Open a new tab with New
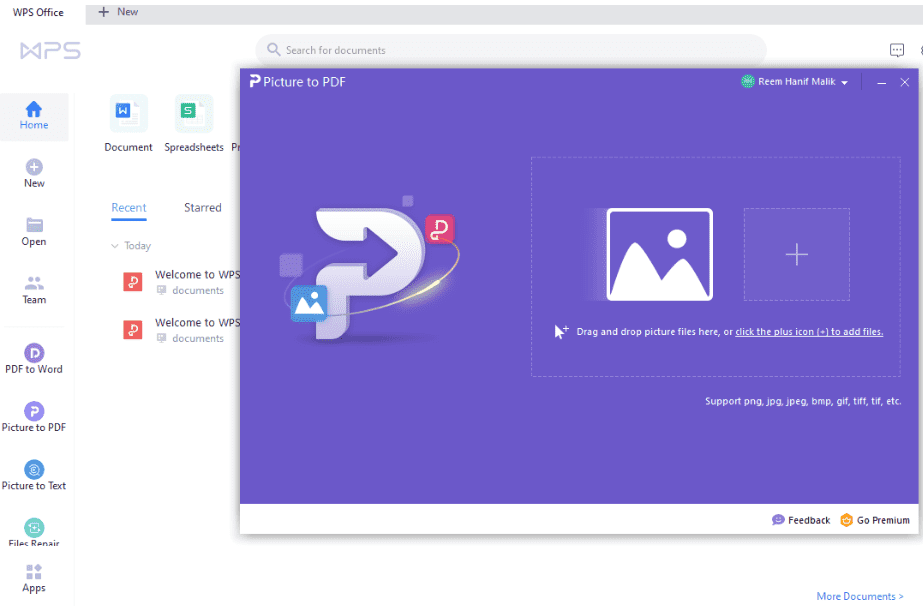The image size is (923, 607). pyautogui.click(x=118, y=12)
